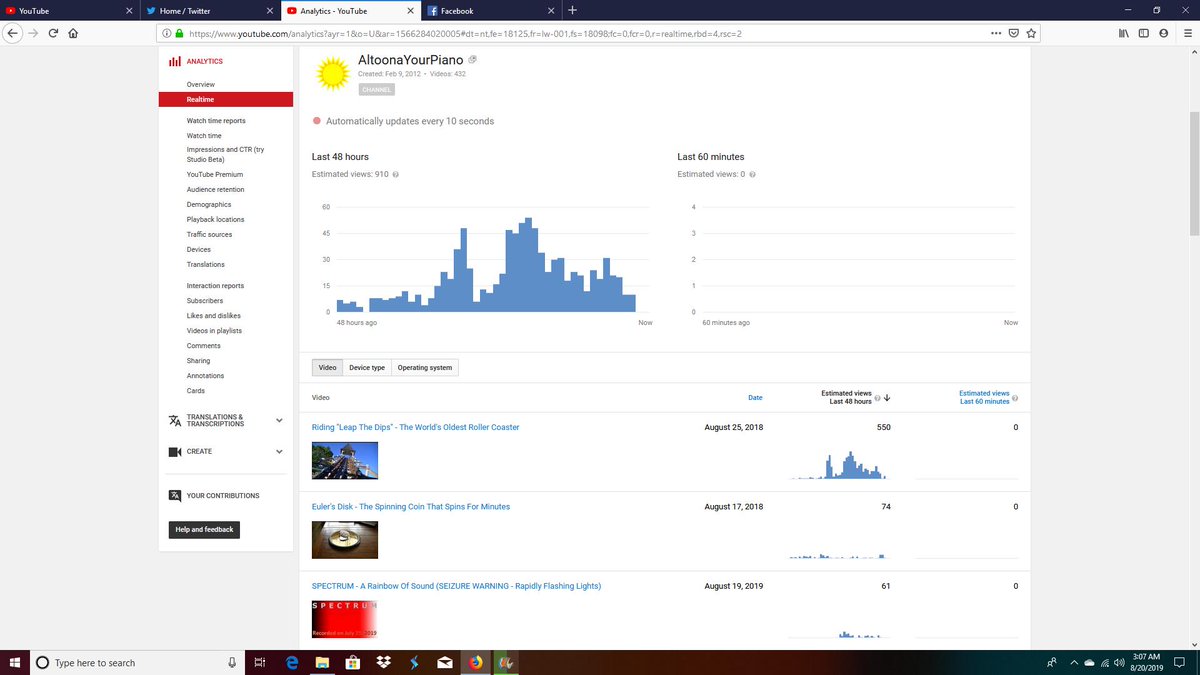Show sidebars icon in Firefox toolbar
Viewport: 1200px width, 675px height.
[x=1144, y=32]
